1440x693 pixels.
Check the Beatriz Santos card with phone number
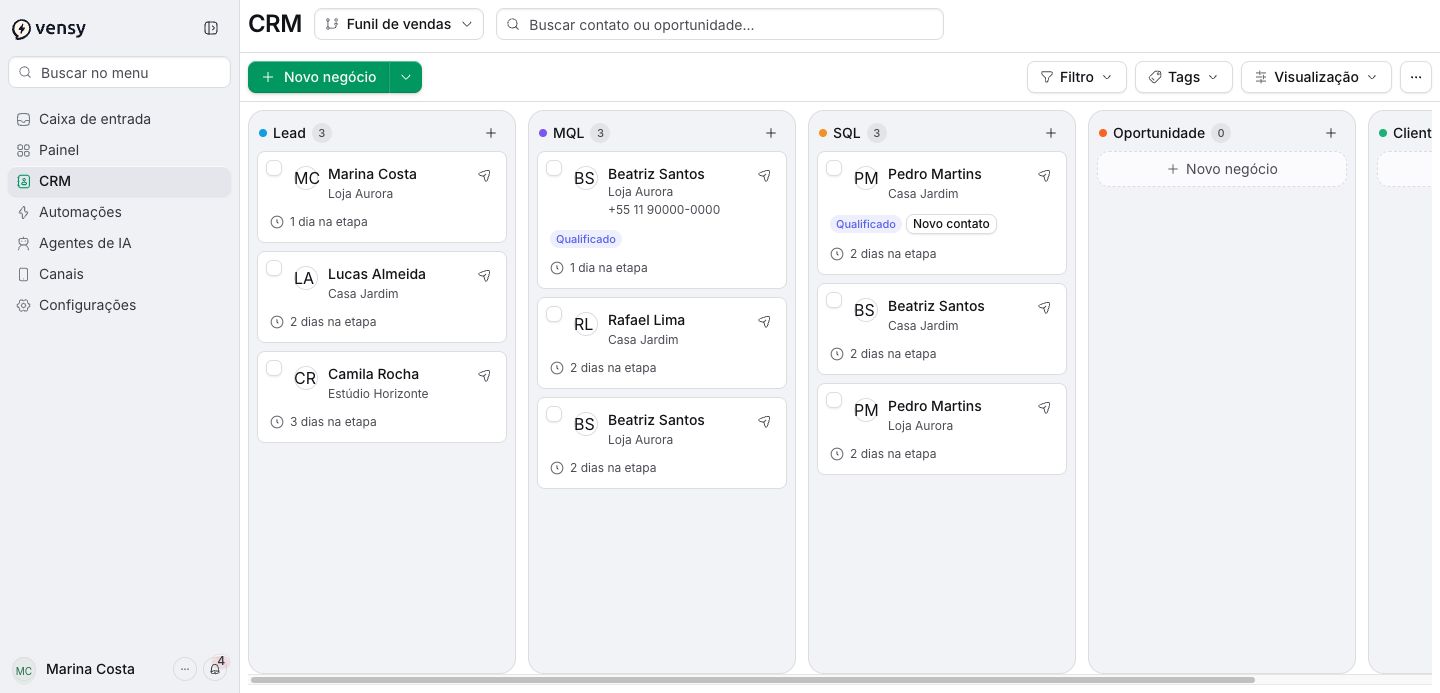[x=554, y=168]
